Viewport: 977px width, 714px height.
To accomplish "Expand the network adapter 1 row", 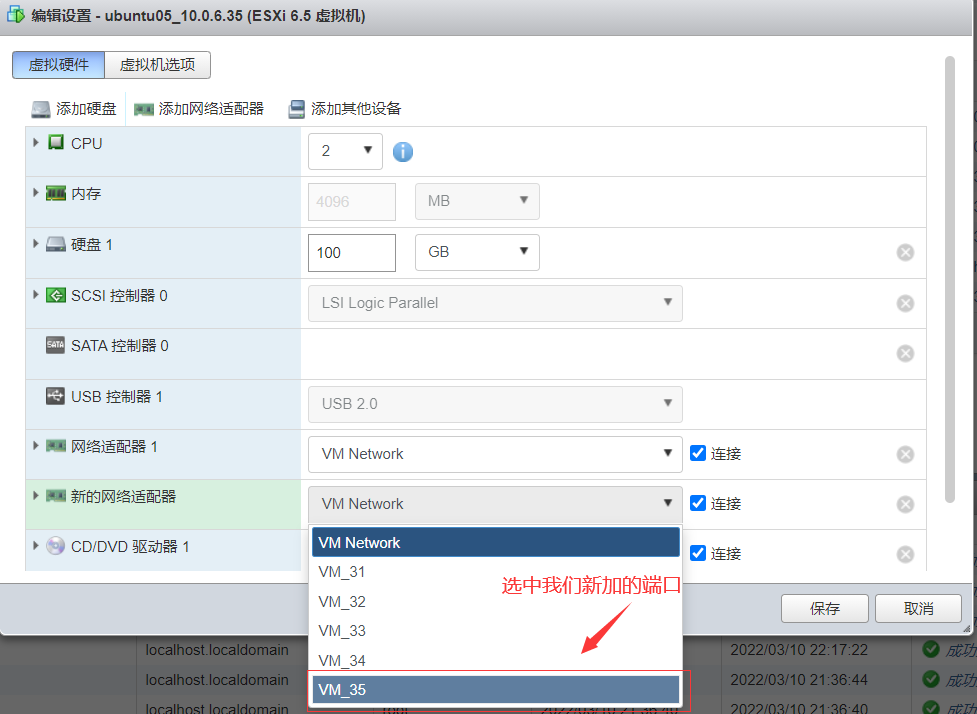I will click(36, 445).
